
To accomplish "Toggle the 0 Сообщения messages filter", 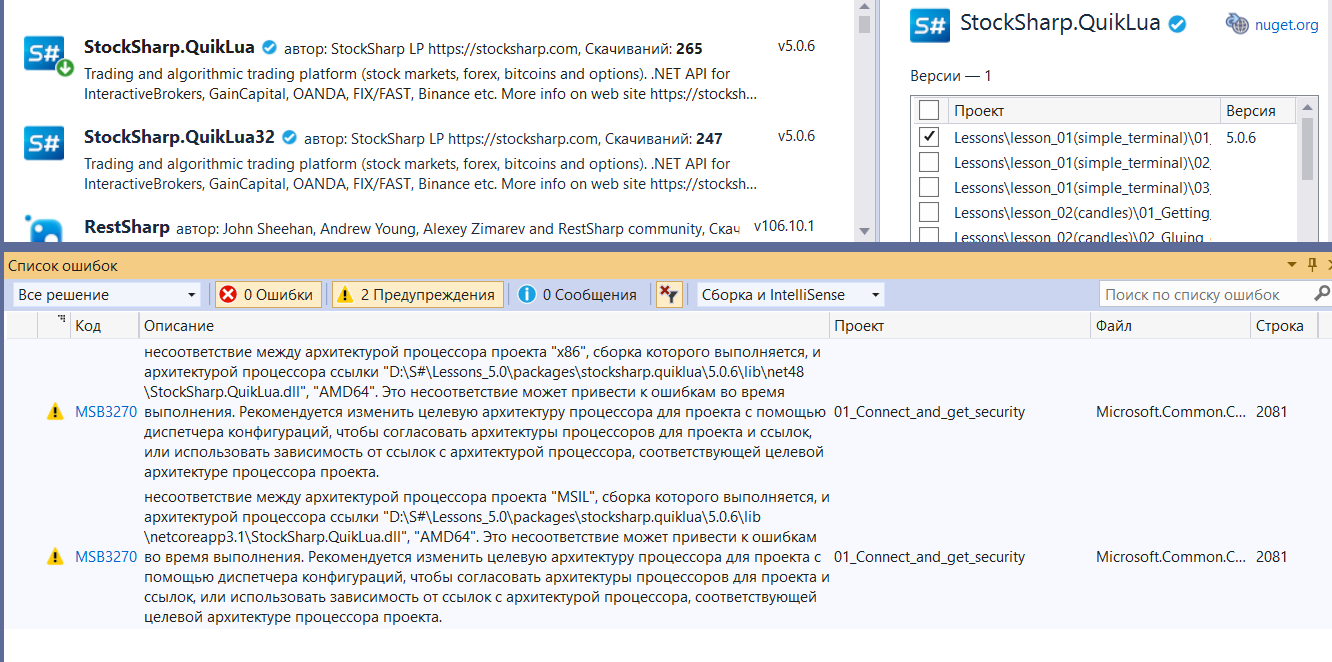I will click(x=578, y=294).
